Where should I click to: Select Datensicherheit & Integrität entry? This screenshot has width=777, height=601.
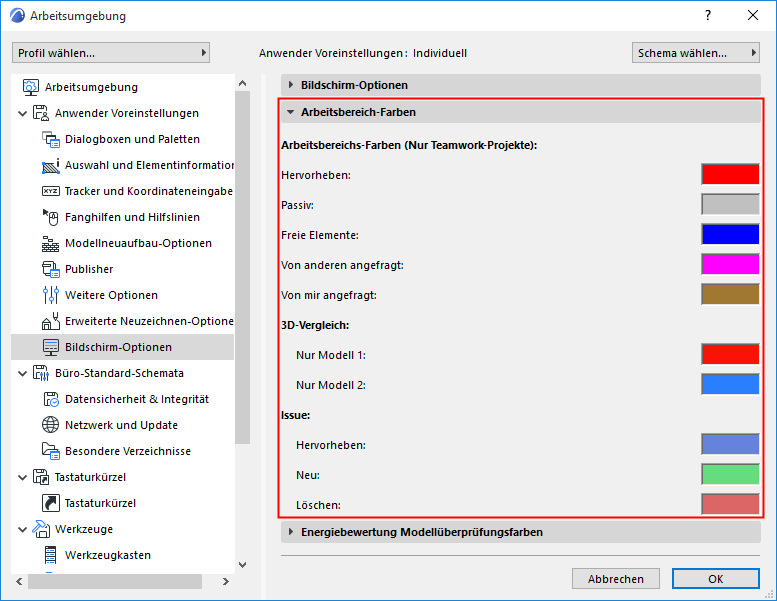(x=137, y=399)
